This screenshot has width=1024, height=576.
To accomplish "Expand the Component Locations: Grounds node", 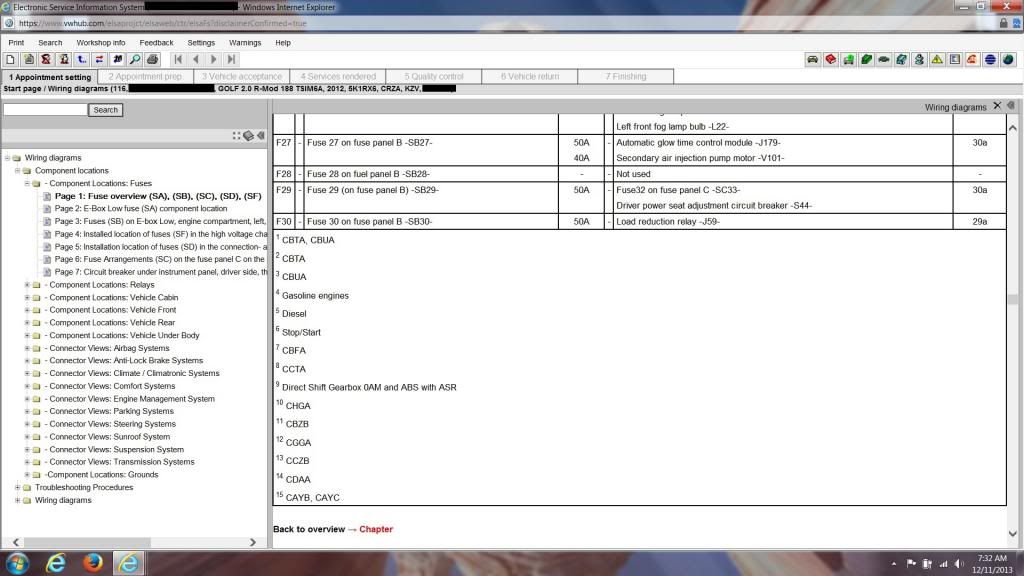I will (x=27, y=475).
